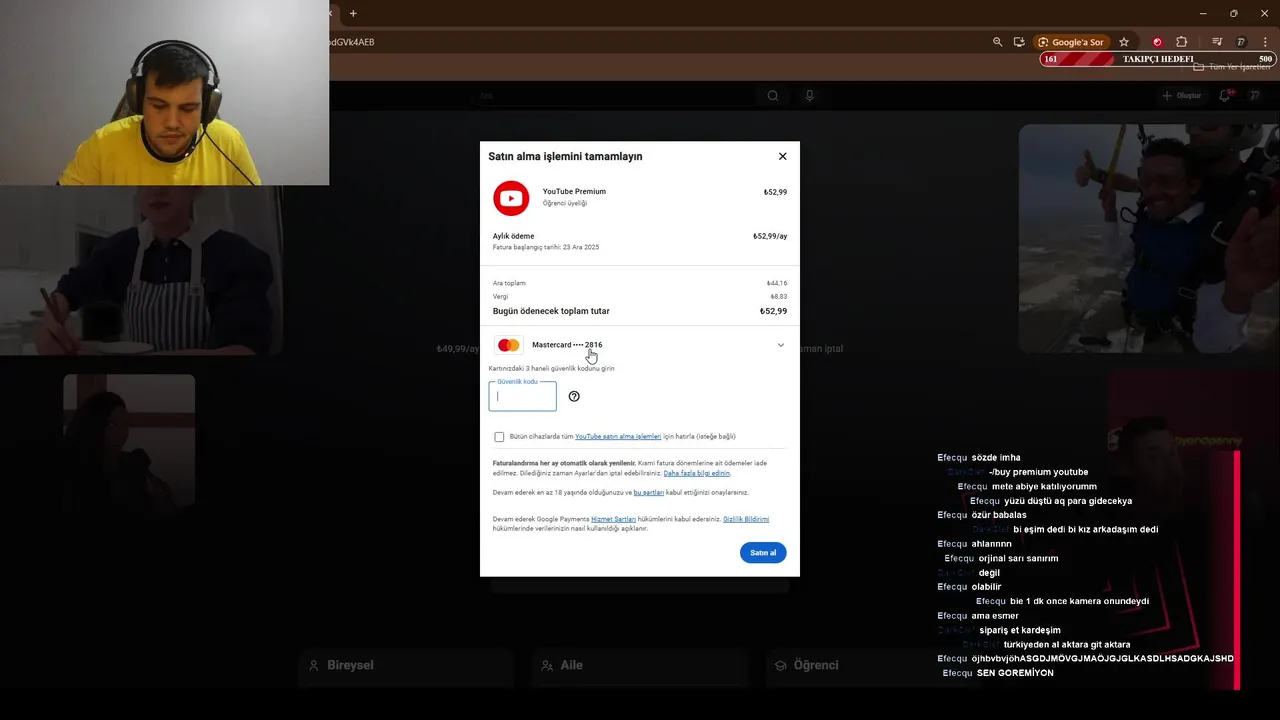Open the Daha fazla bilgi edinin link
Viewport: 1280px width, 720px height.
697,473
